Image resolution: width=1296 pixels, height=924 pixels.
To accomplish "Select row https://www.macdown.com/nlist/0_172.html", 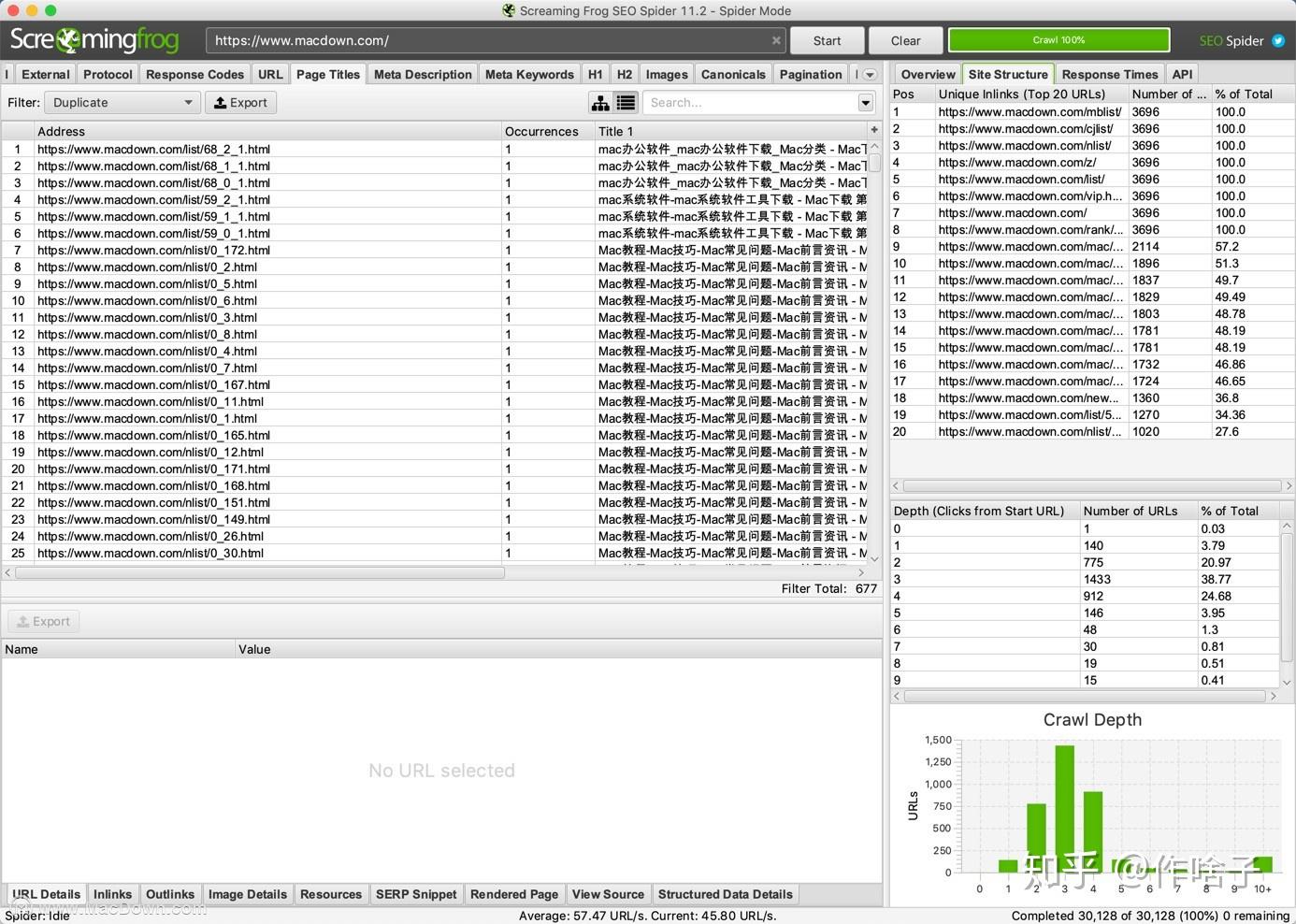I will coord(435,250).
